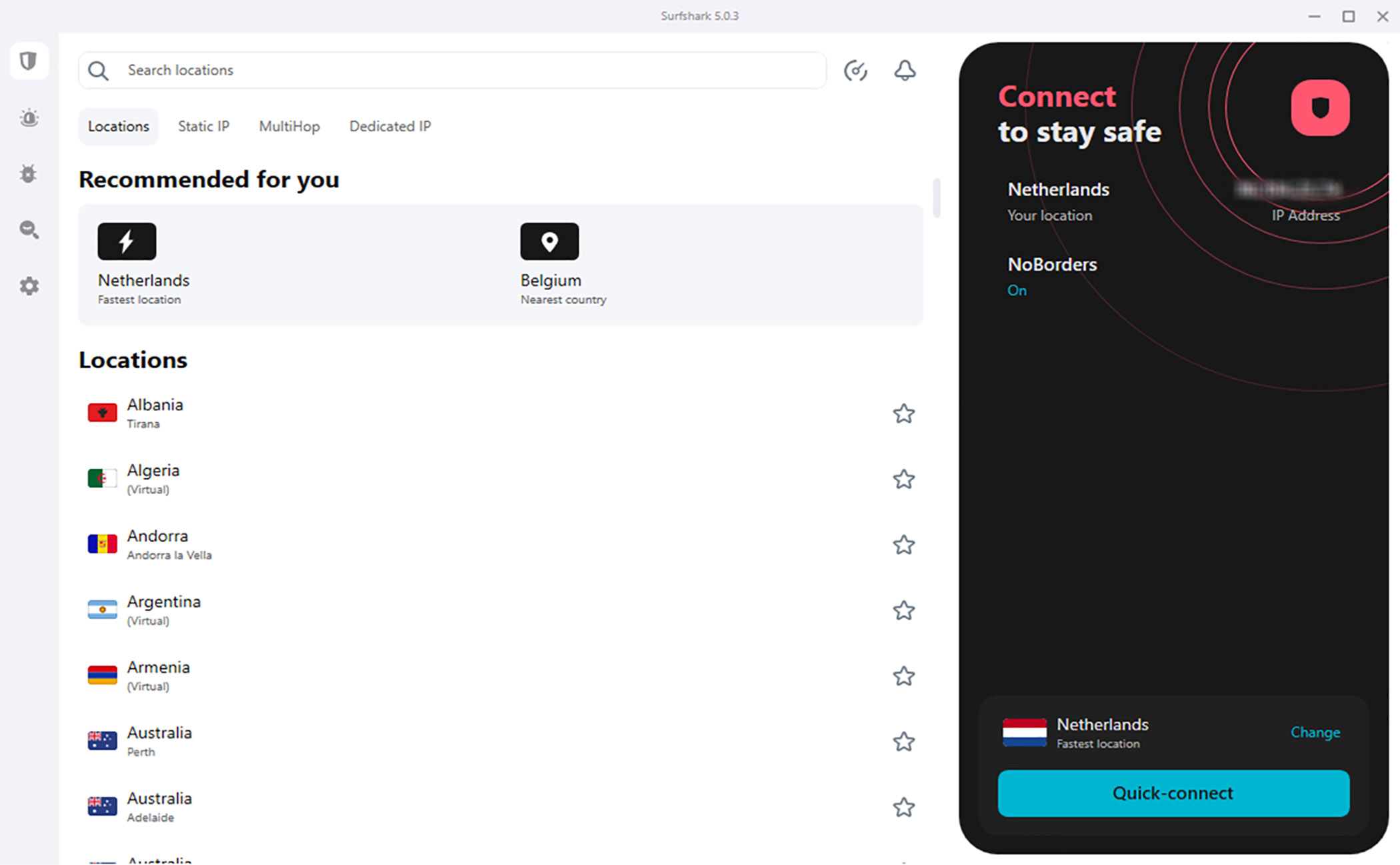Select the Locations tab

click(118, 126)
